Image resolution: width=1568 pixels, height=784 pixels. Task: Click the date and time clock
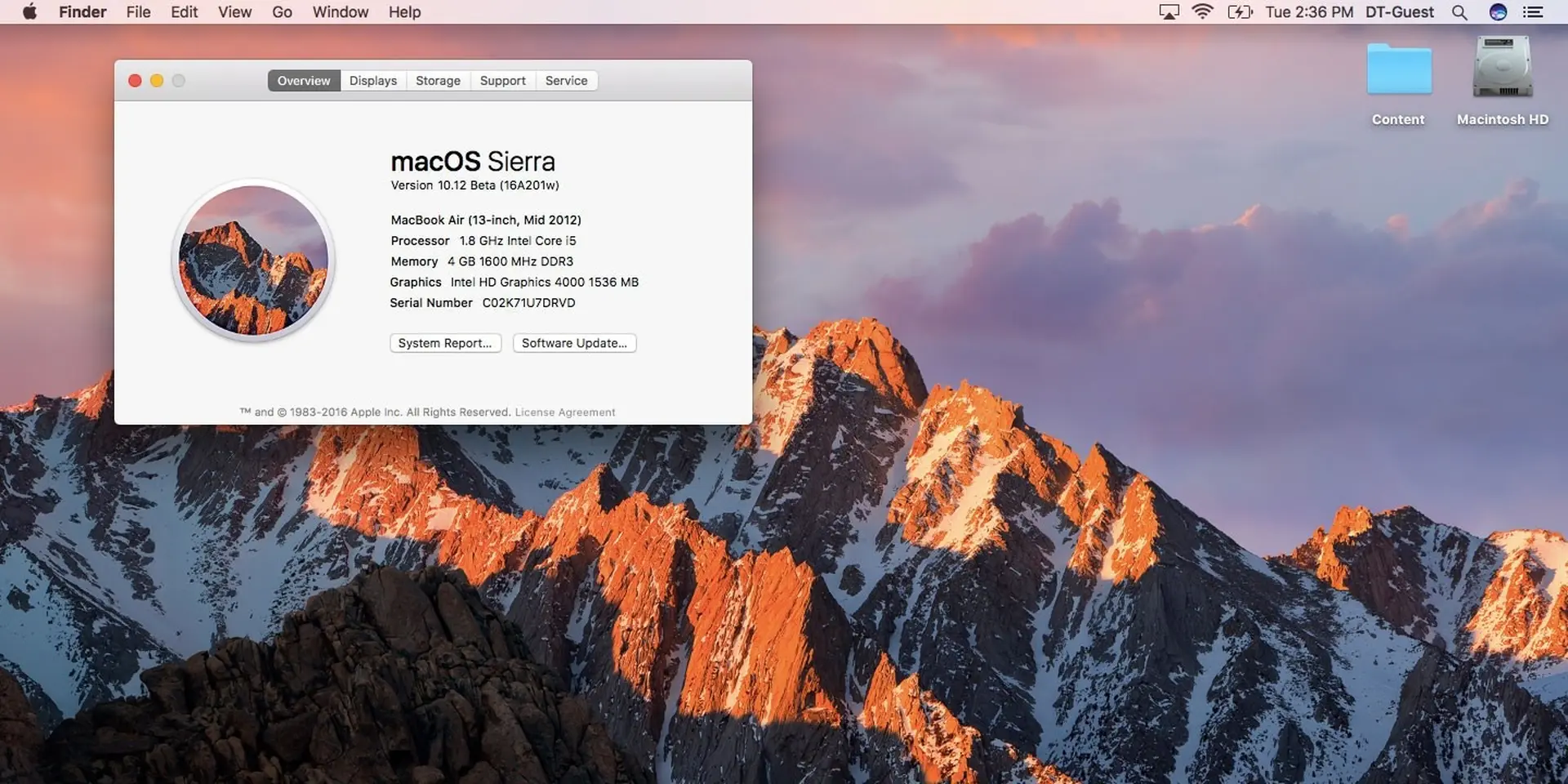click(1308, 12)
